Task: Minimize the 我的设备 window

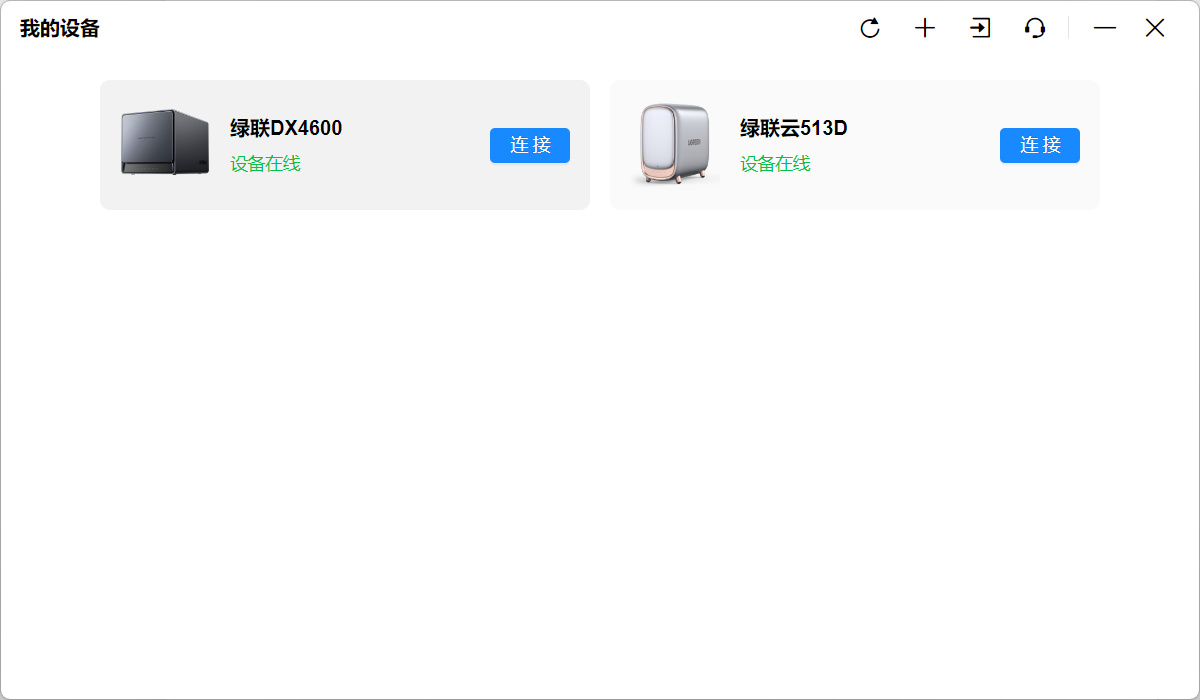Action: (1105, 28)
